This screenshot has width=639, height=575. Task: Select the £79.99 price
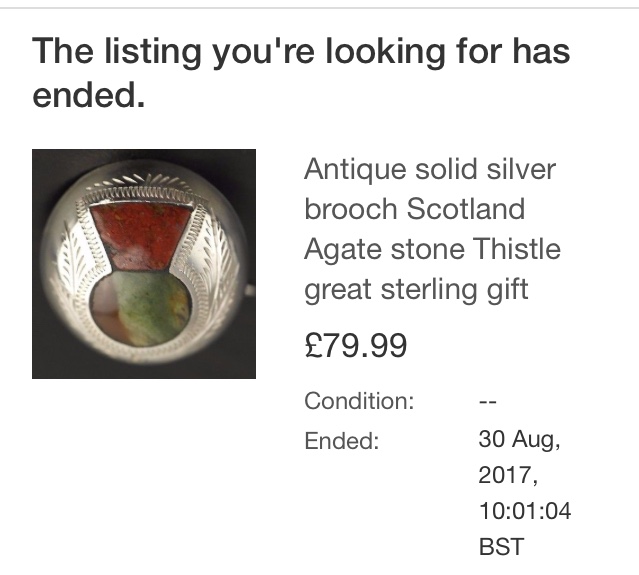tap(355, 346)
